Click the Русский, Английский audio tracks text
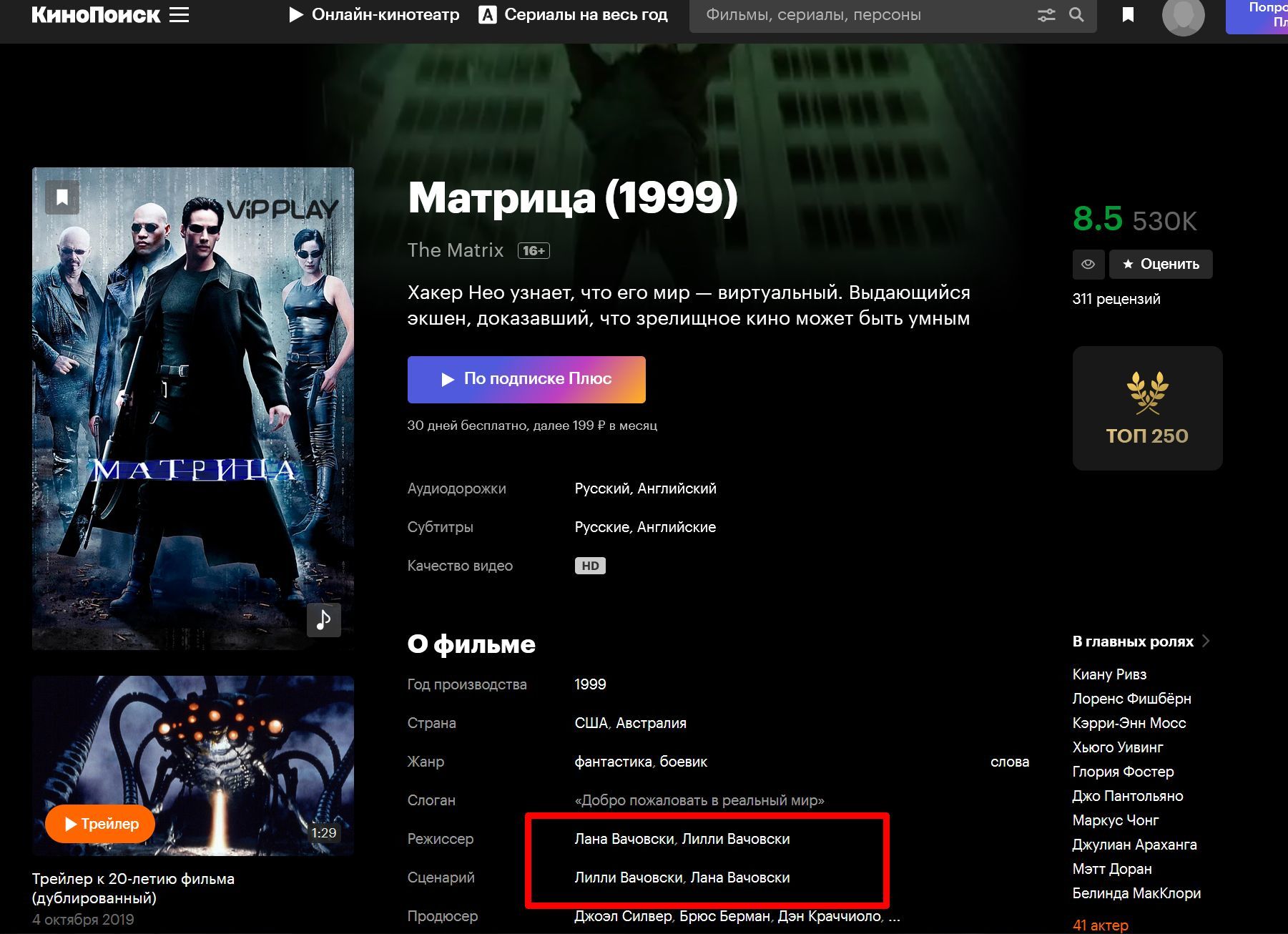This screenshot has width=1288, height=934. click(x=645, y=488)
